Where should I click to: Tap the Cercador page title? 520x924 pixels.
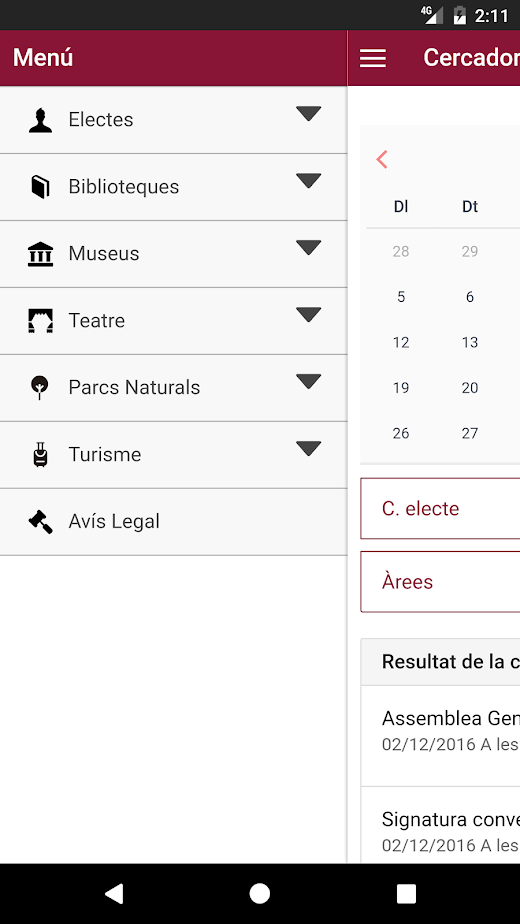[x=472, y=58]
